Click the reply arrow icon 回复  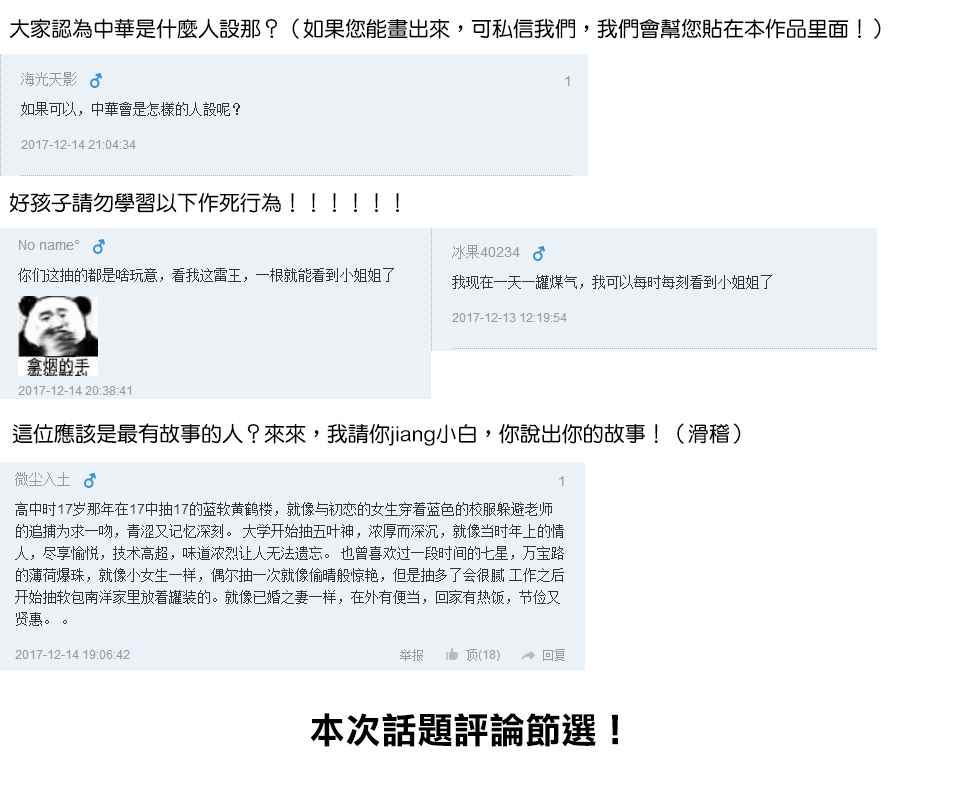(x=528, y=656)
